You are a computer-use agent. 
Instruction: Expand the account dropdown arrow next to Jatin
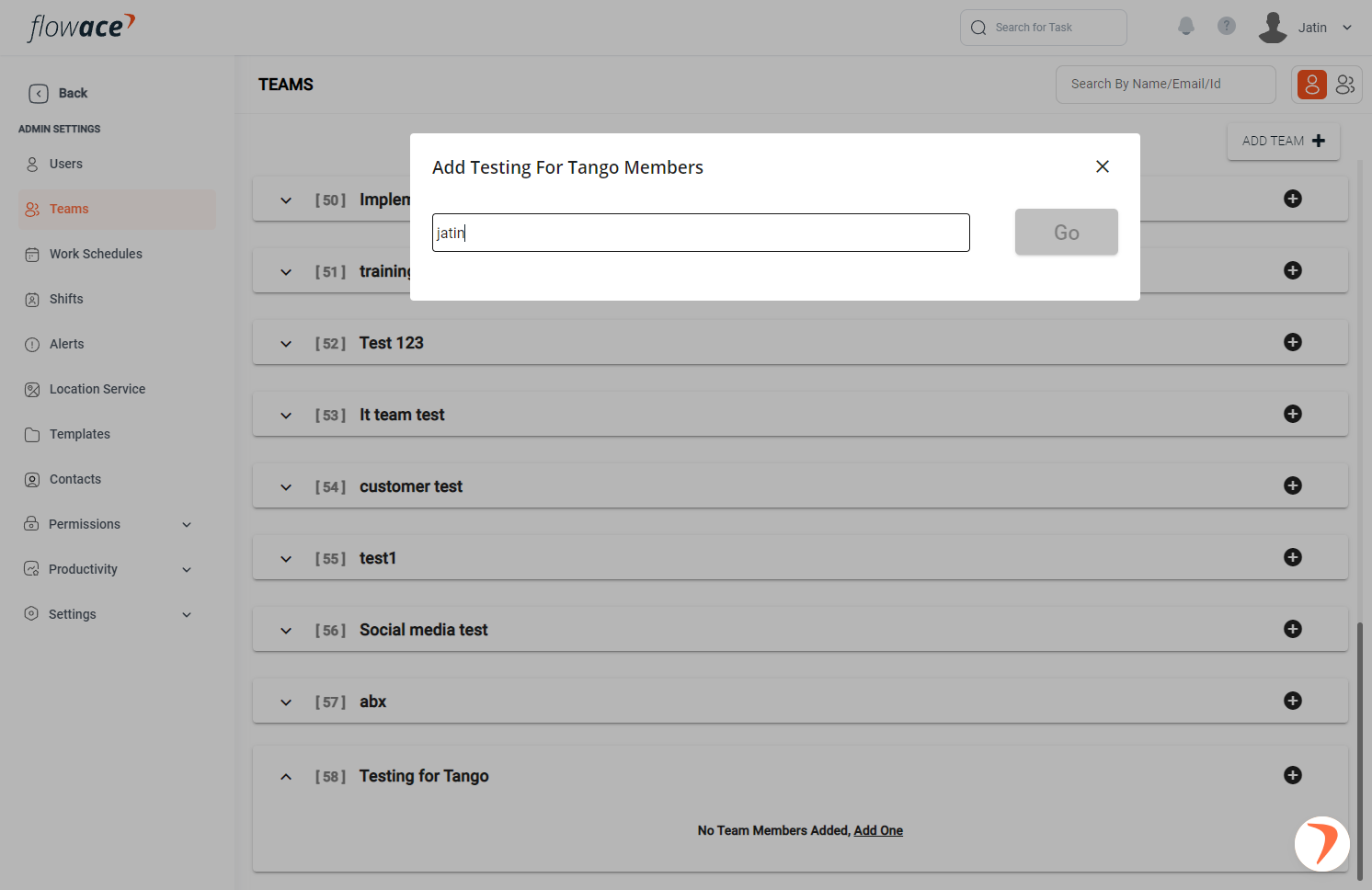[x=1347, y=28]
